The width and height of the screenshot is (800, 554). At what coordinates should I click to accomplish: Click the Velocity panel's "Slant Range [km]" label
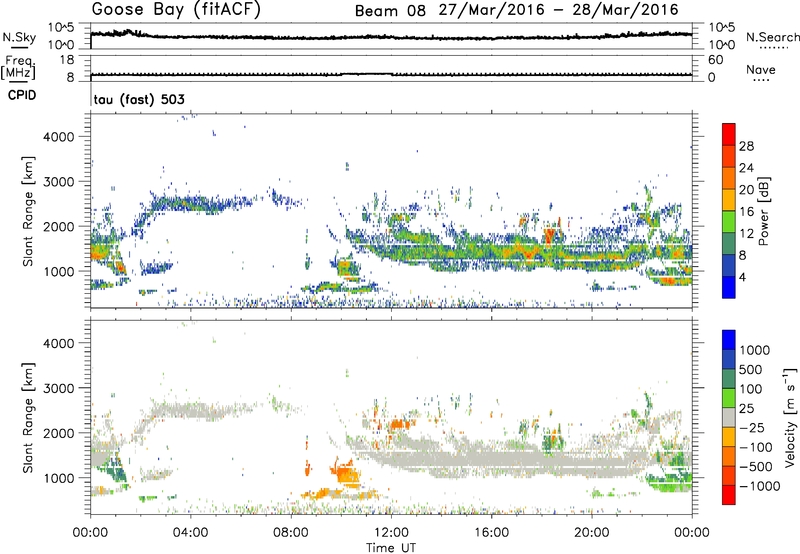coord(28,417)
